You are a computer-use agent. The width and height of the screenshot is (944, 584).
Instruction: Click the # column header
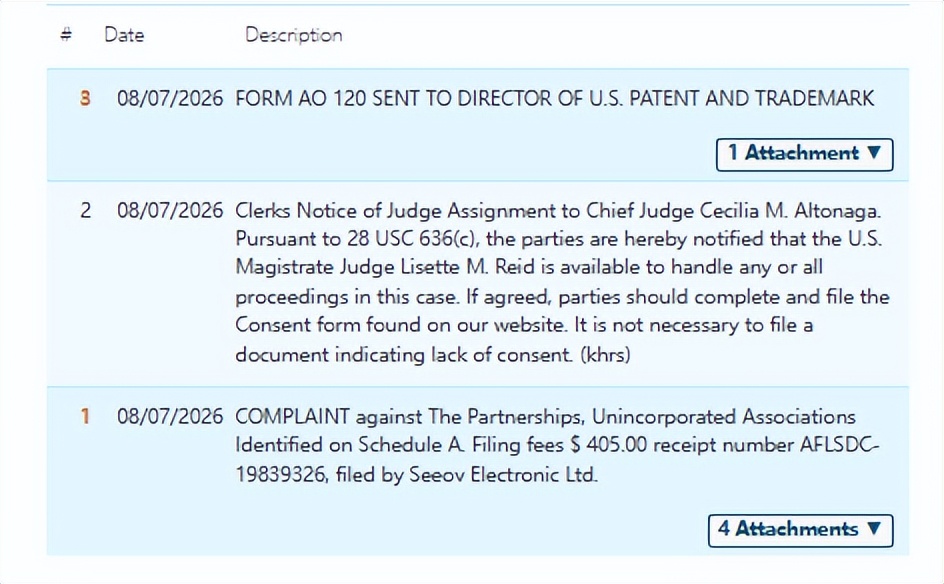point(66,34)
